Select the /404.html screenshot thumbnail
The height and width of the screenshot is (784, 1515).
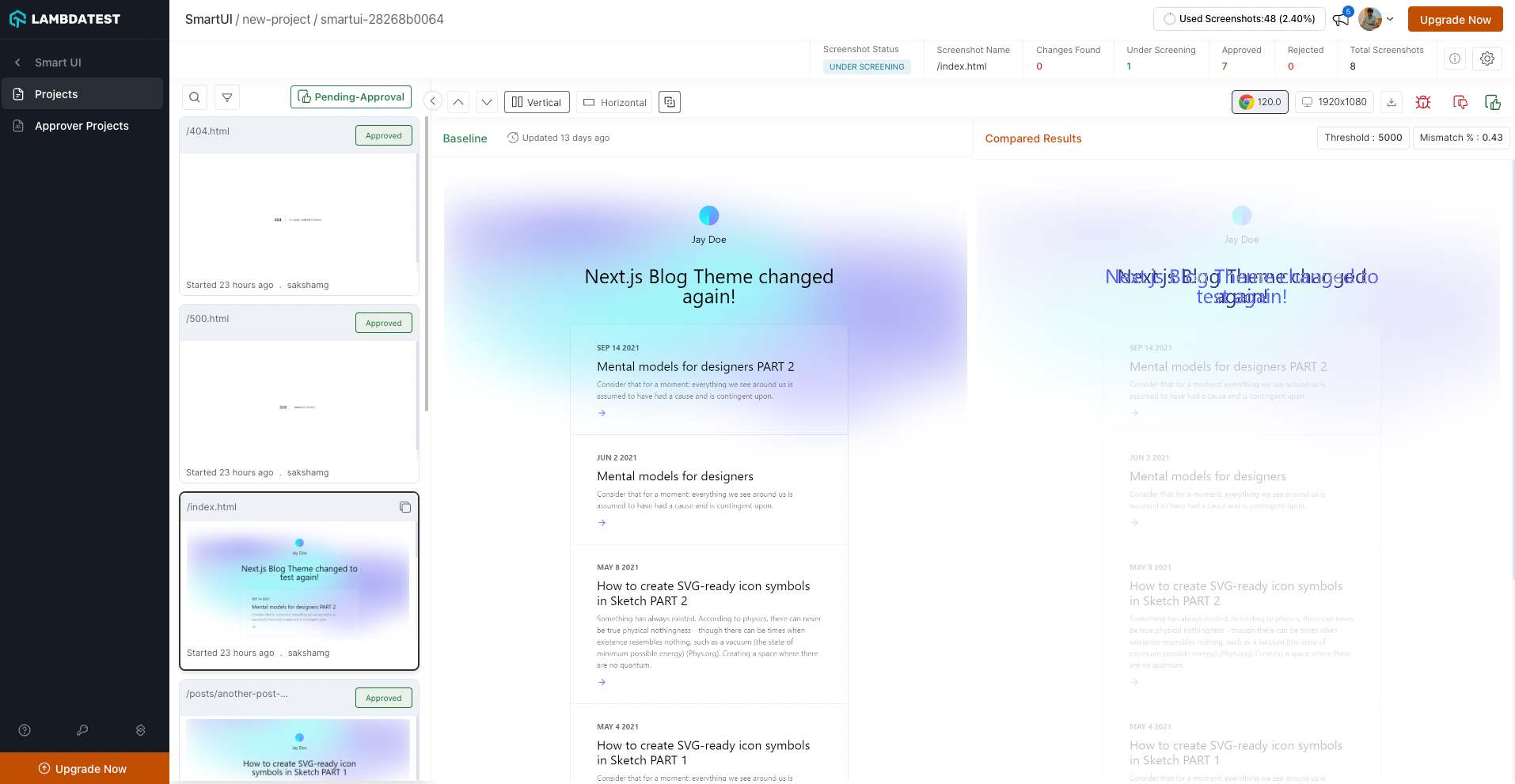click(x=298, y=219)
